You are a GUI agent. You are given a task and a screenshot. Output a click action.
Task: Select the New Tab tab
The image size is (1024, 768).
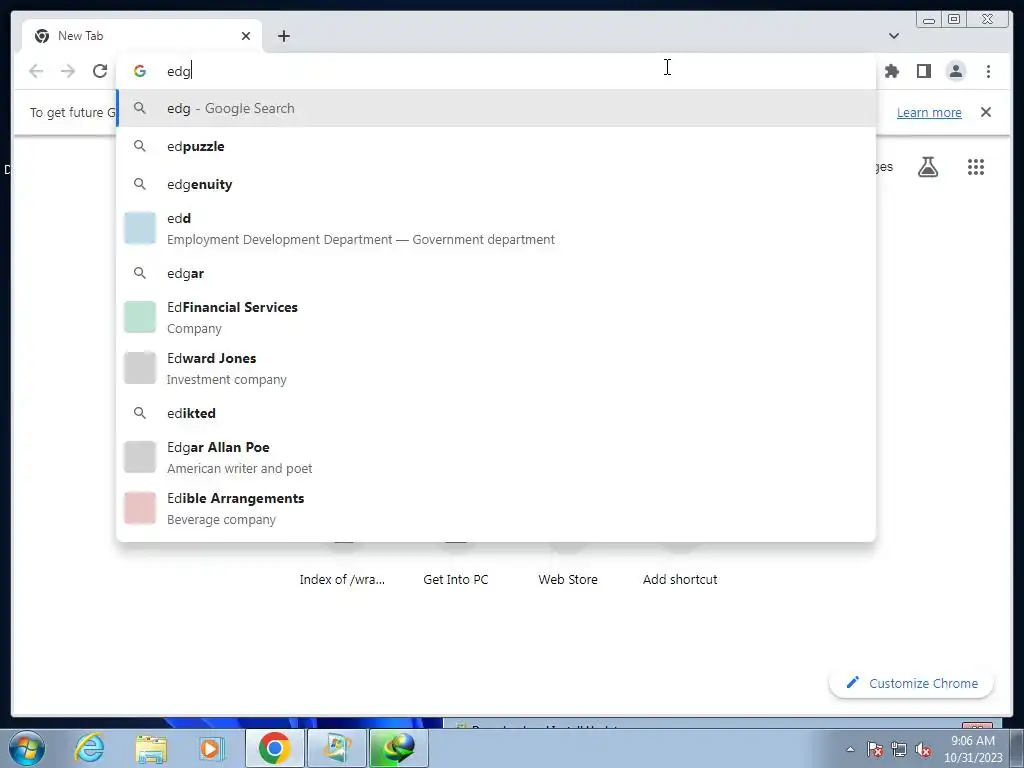[x=142, y=36]
